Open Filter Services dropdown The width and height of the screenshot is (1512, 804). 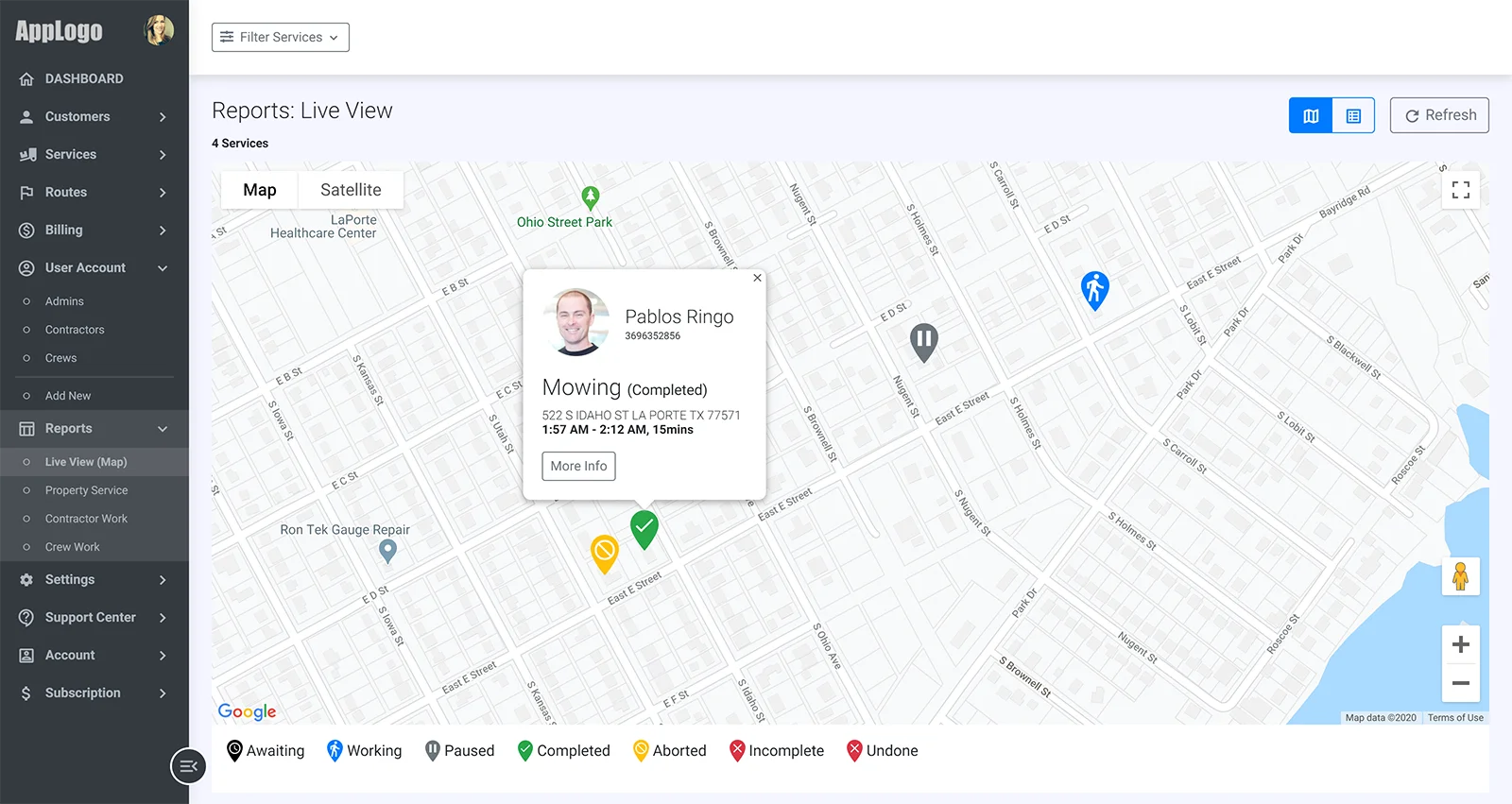pos(281,37)
